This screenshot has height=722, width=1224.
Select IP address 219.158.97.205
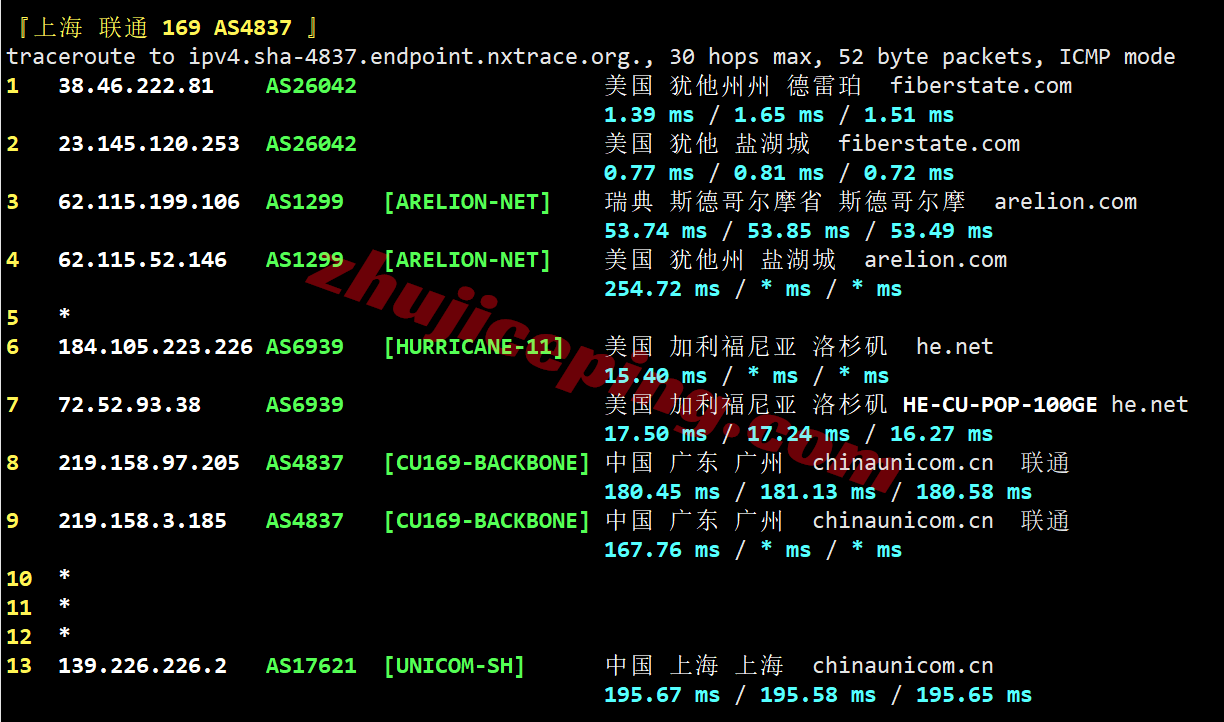[x=149, y=463]
